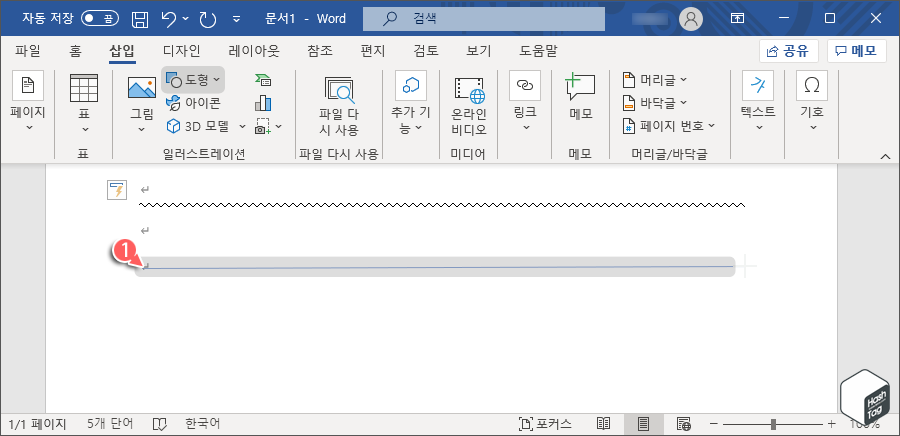This screenshot has height=436, width=900.
Task: Expand the screenshot dropdown arrow
Action: pos(279,126)
